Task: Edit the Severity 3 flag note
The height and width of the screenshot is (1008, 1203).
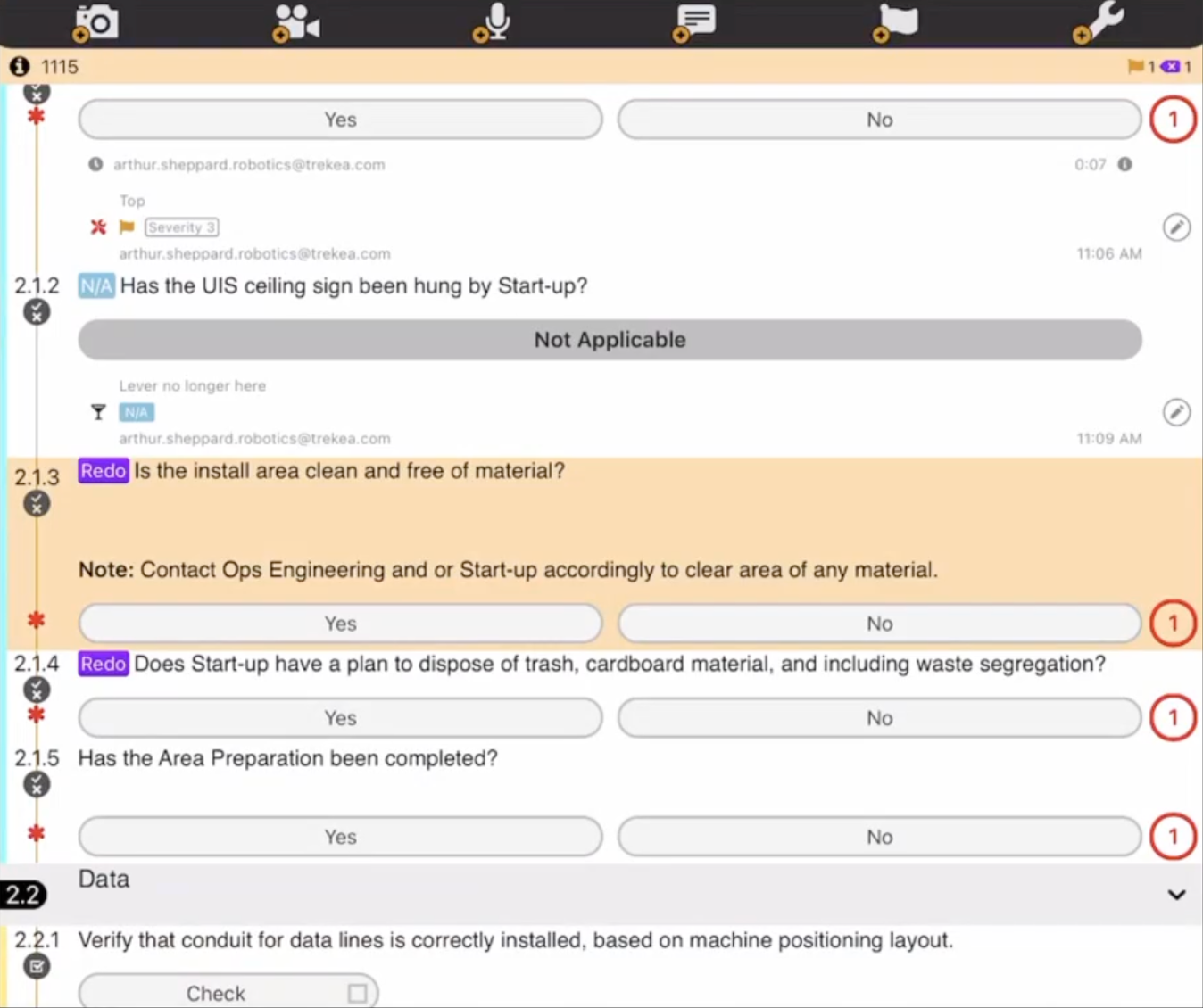Action: point(1176,227)
